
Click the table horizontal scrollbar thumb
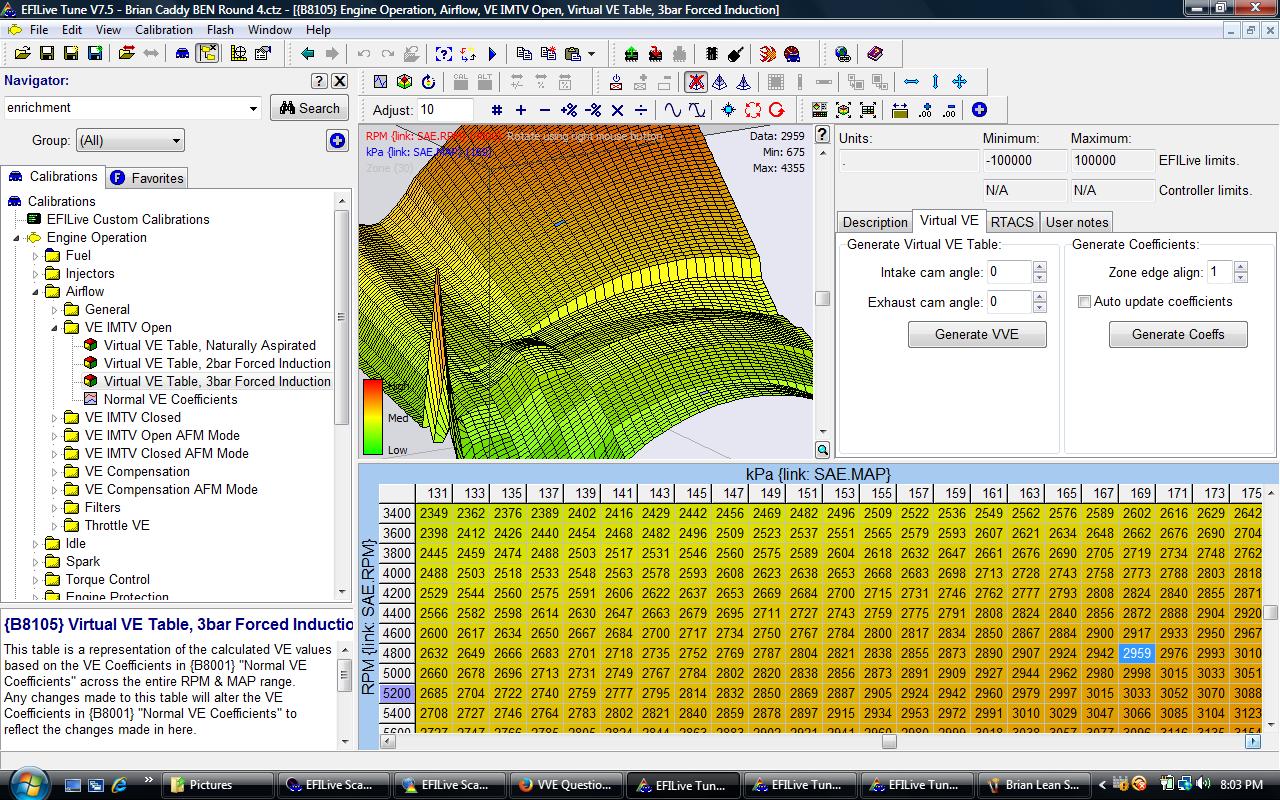pos(888,742)
